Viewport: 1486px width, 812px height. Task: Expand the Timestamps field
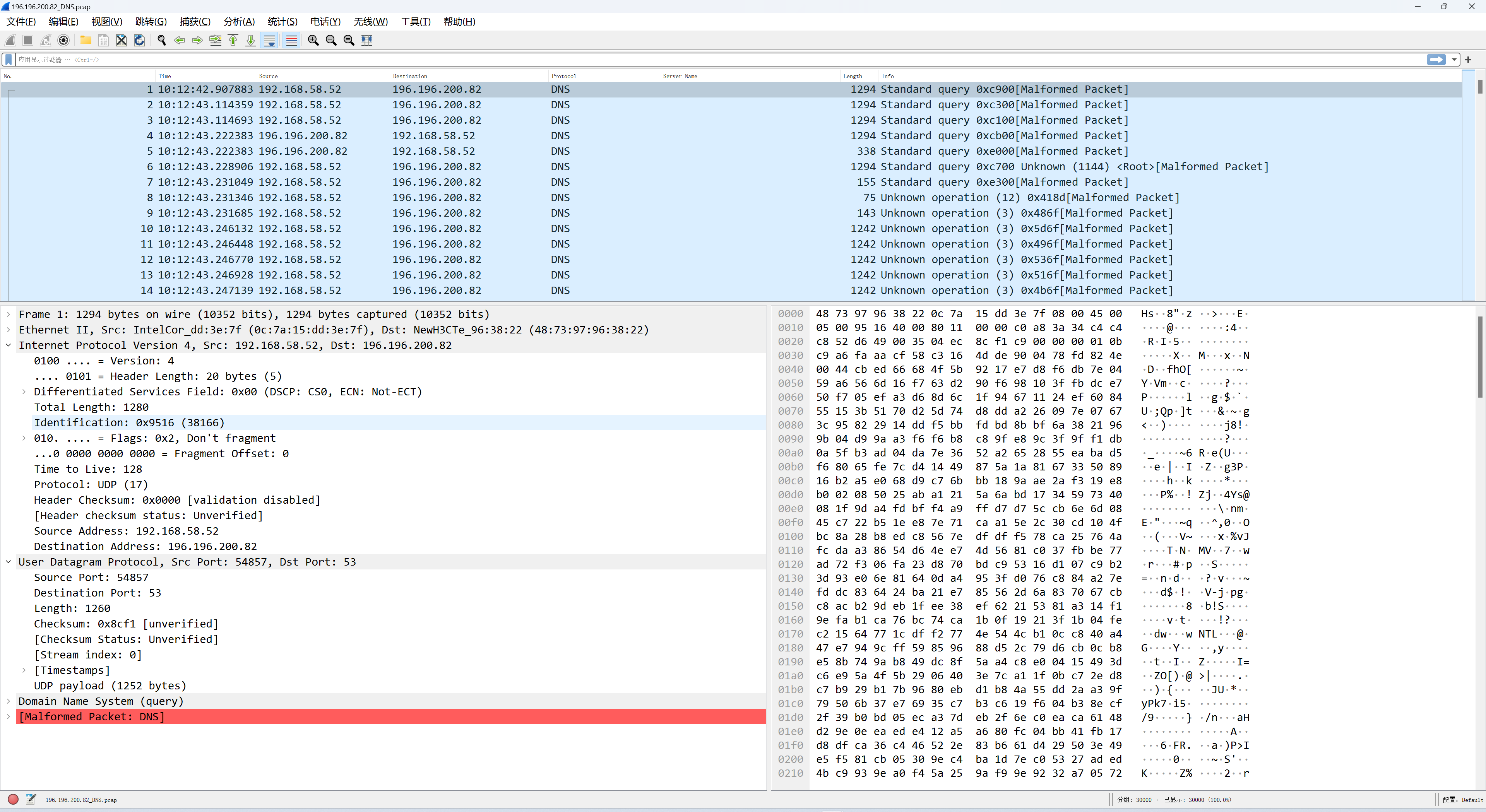point(24,670)
